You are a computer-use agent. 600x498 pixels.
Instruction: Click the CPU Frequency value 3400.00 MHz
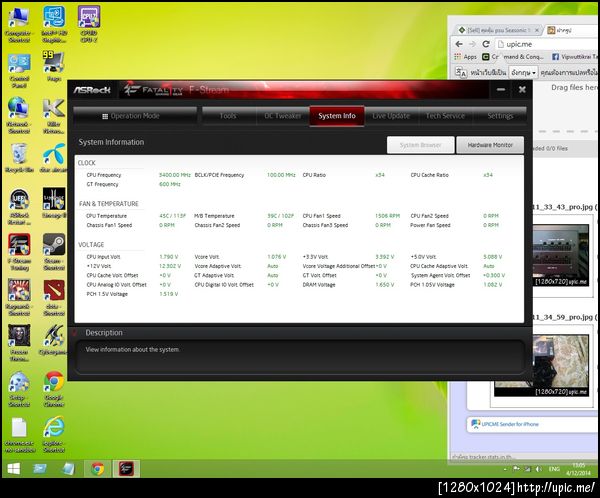(x=174, y=175)
